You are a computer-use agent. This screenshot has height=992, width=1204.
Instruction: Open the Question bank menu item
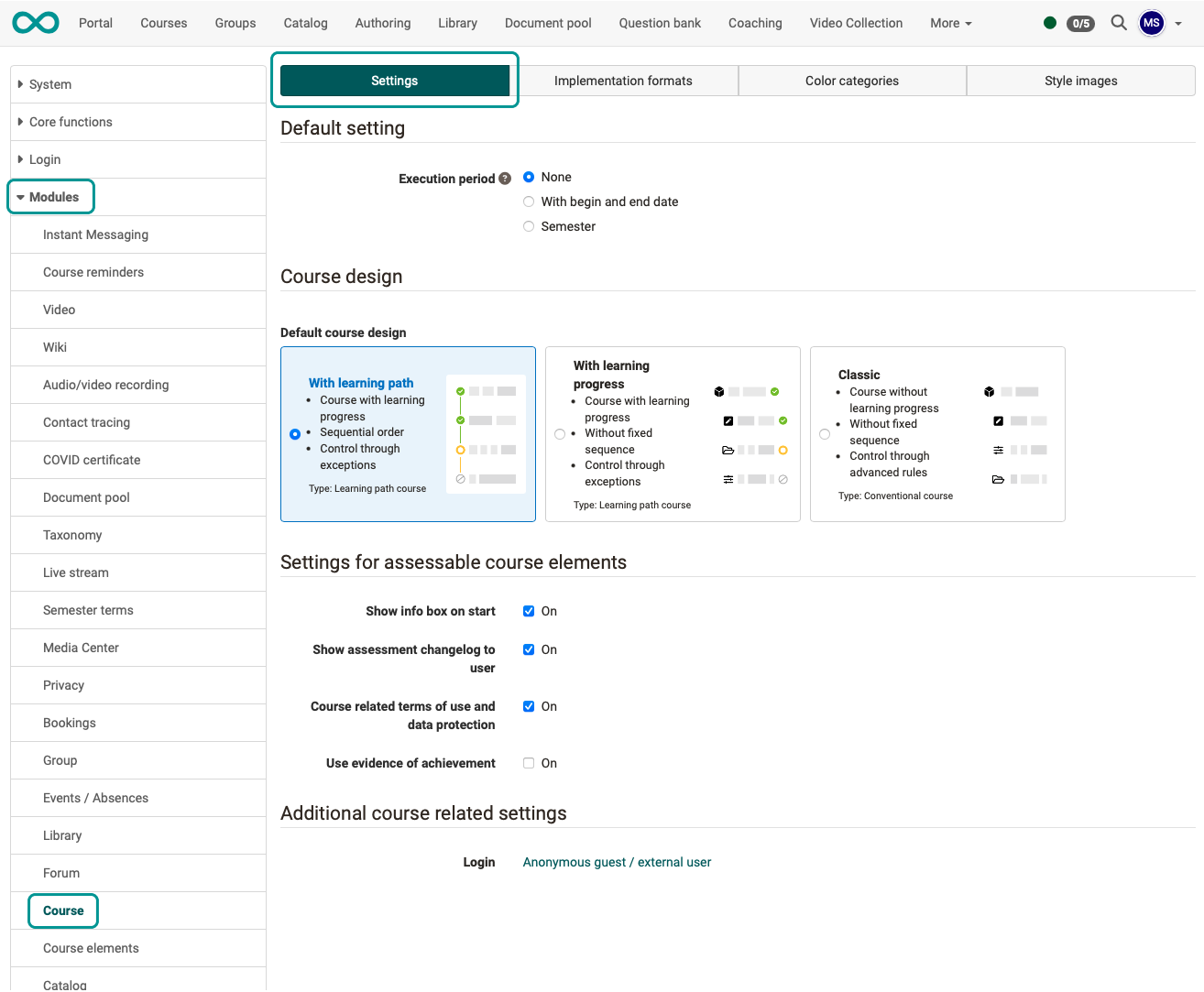tap(659, 23)
